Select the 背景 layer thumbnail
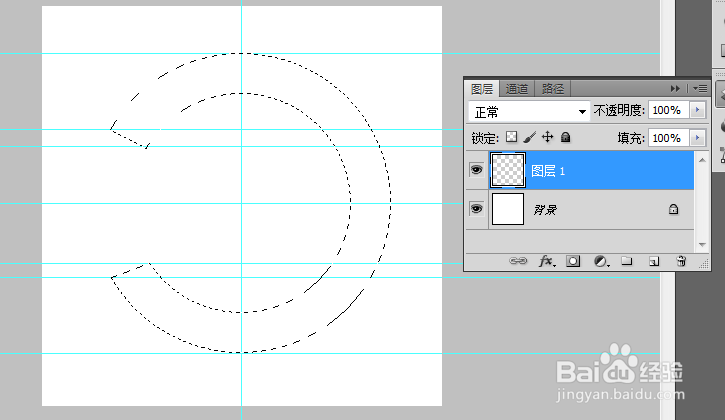This screenshot has height=420, width=725. pos(508,209)
